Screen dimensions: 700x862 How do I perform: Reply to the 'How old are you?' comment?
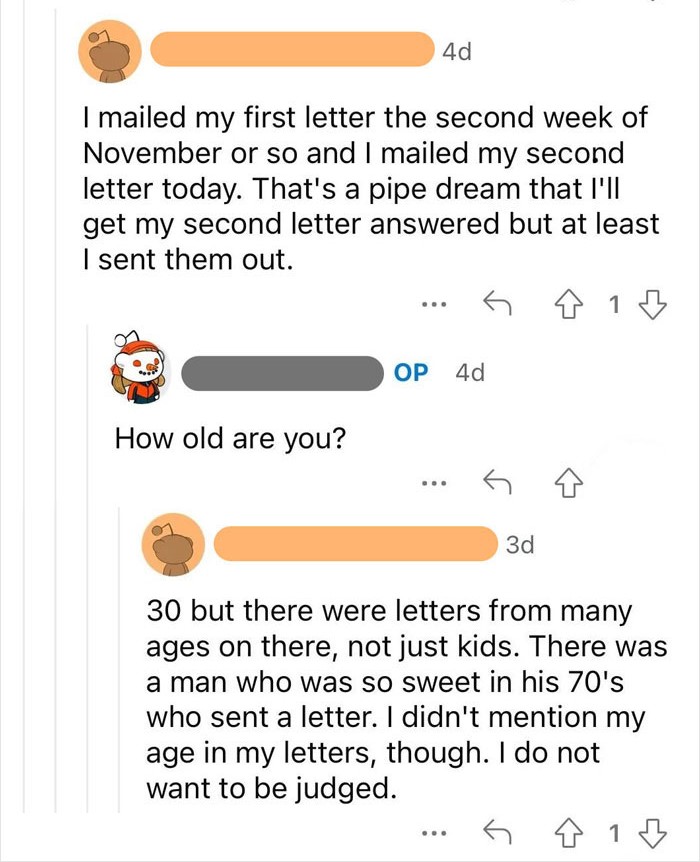click(497, 482)
